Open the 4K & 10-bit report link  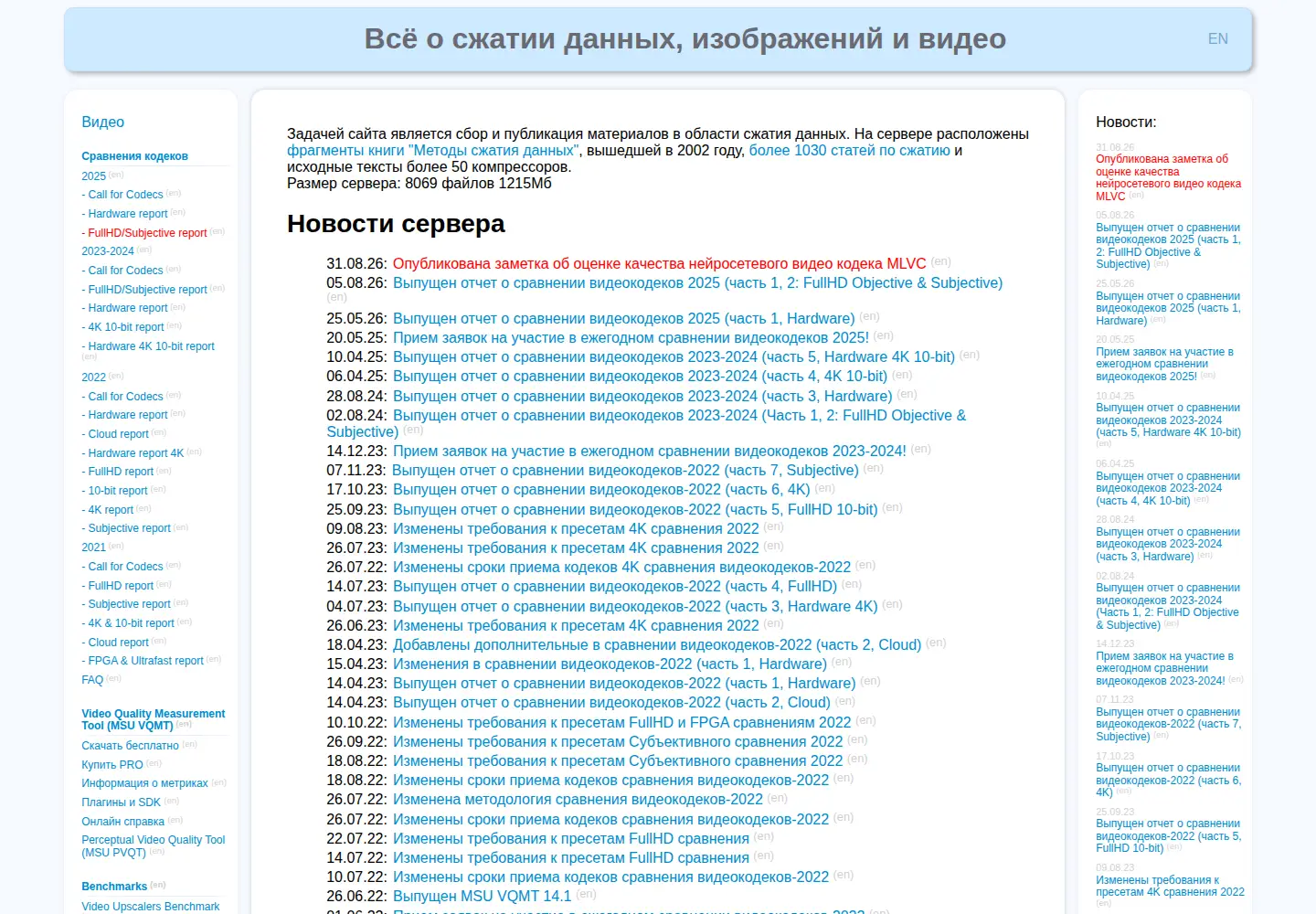(x=131, y=623)
